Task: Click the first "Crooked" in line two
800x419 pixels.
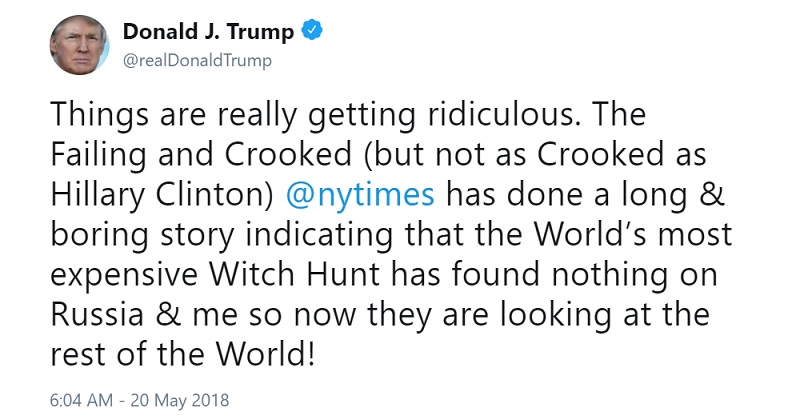Action: 288,154
